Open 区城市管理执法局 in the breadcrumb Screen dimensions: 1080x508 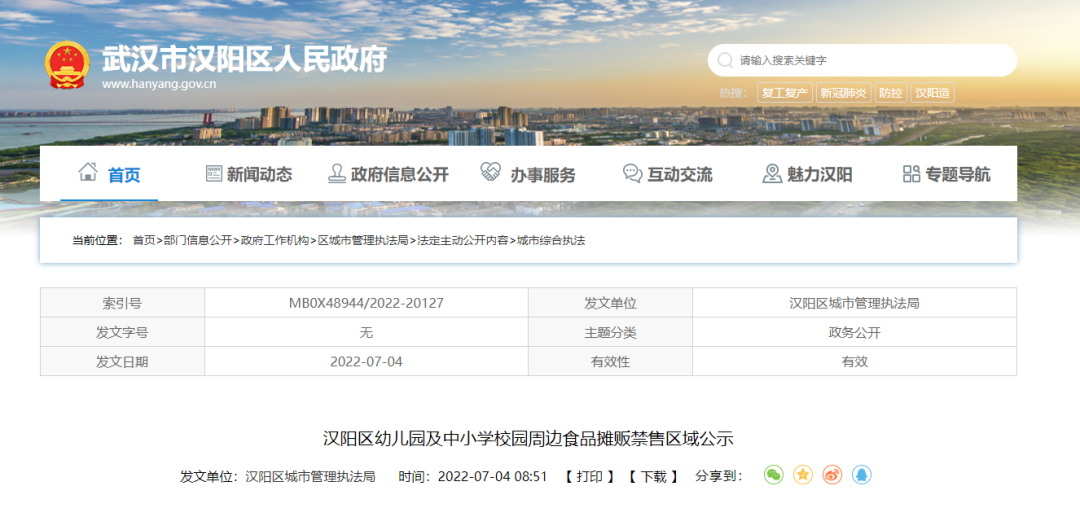(363, 240)
